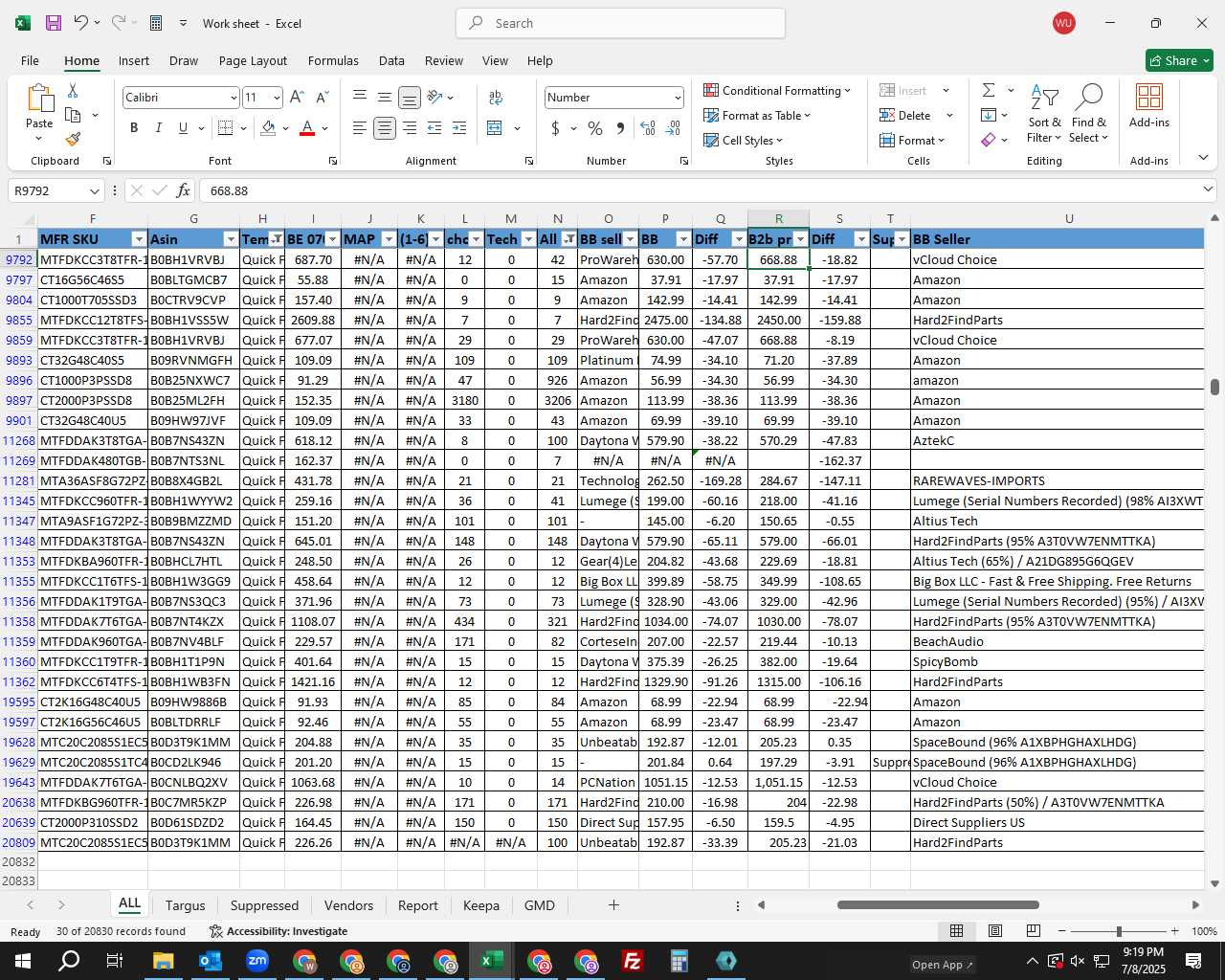Open the Targus sheet tab

(185, 905)
